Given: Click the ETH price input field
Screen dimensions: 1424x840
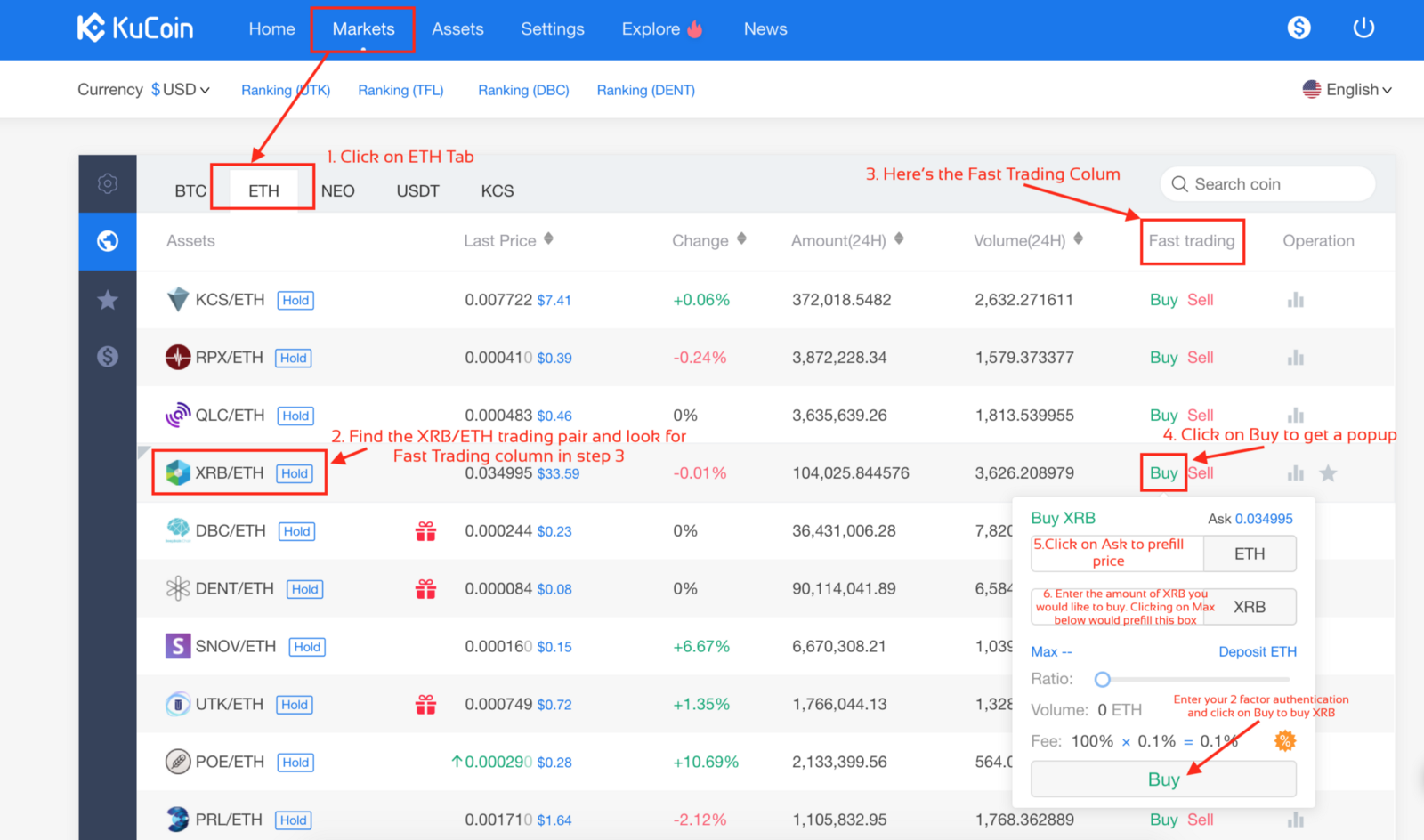Looking at the screenshot, I should [1117, 553].
